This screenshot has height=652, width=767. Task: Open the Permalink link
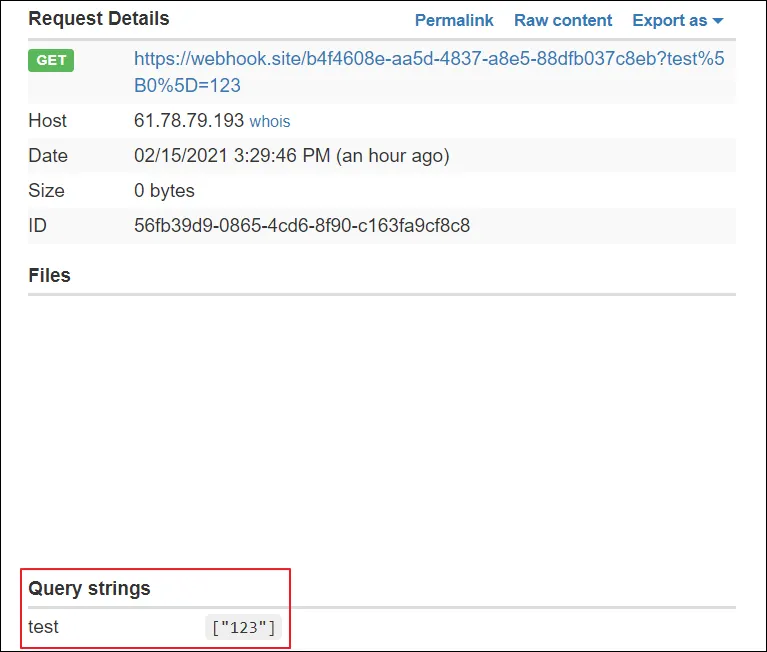pyautogui.click(x=454, y=21)
